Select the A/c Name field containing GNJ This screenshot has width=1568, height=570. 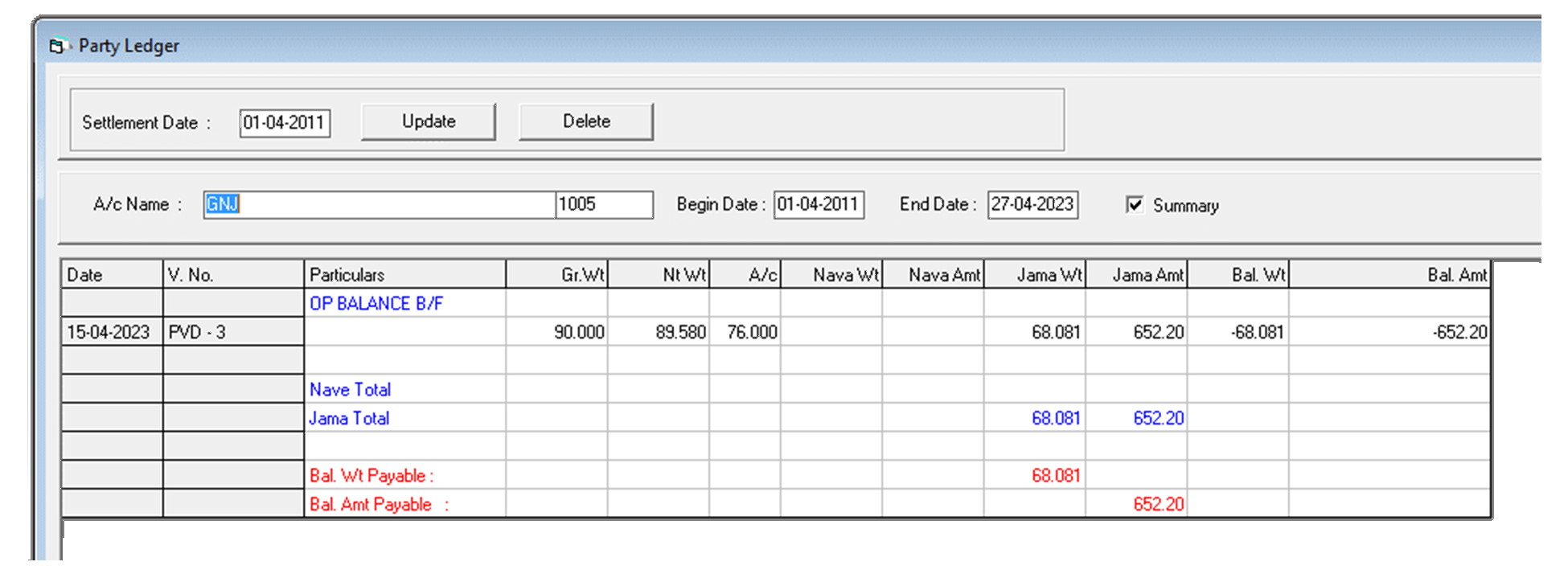click(x=380, y=204)
